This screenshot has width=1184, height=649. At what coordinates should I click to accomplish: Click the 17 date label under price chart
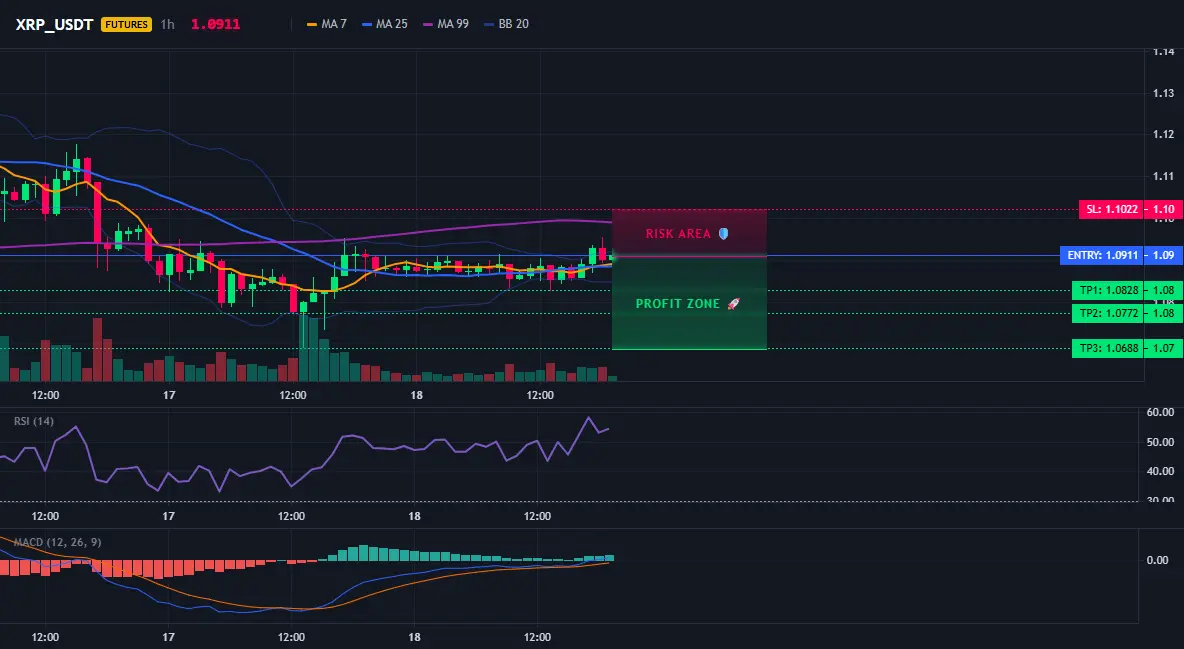pos(168,395)
